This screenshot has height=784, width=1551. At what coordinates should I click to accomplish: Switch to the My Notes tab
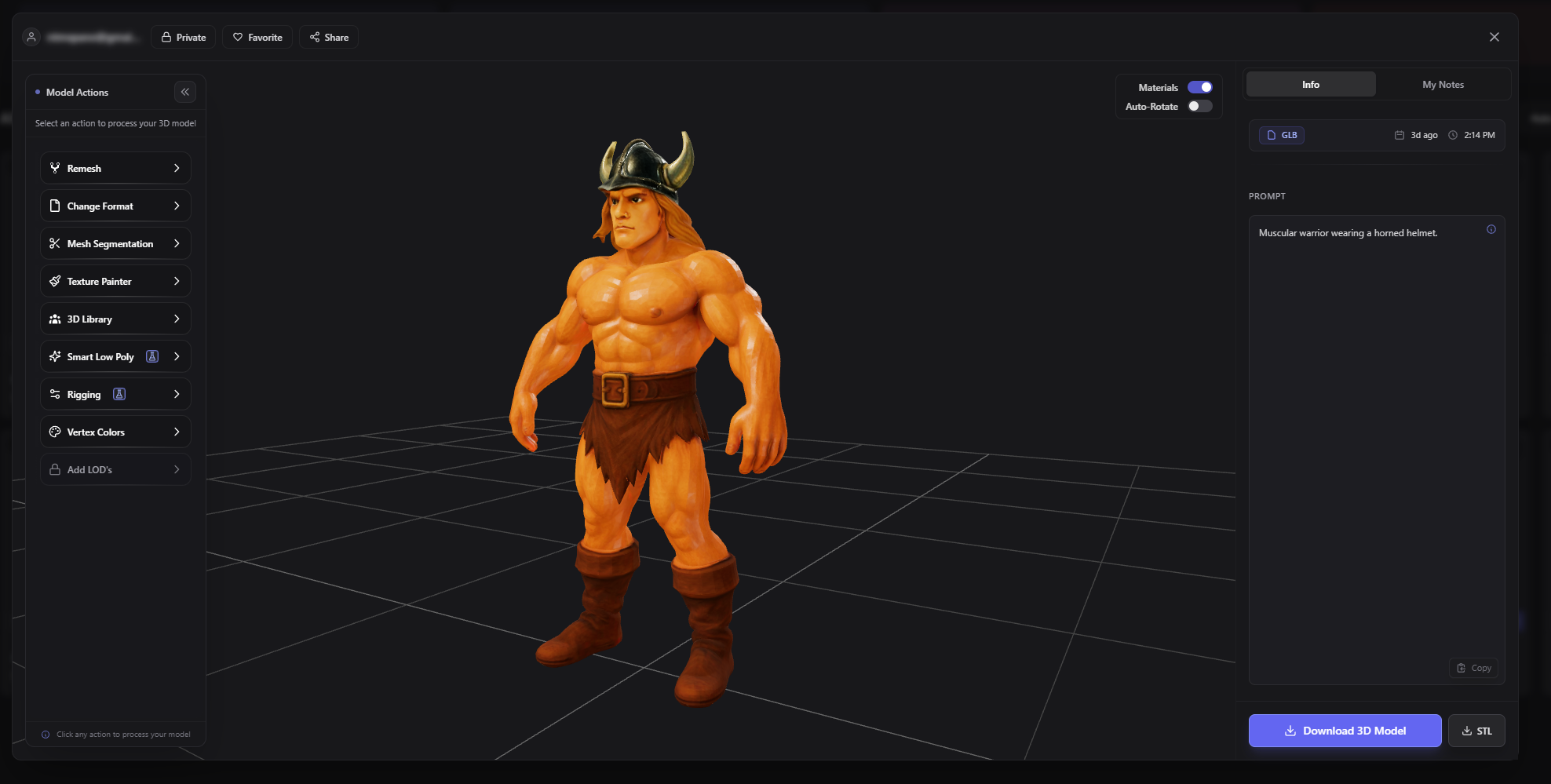(1443, 84)
